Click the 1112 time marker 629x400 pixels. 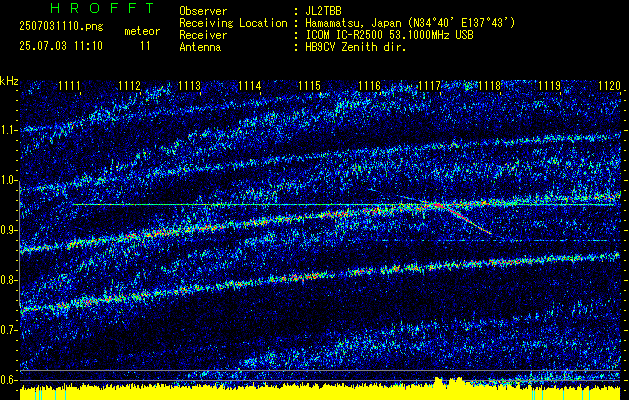pyautogui.click(x=129, y=86)
